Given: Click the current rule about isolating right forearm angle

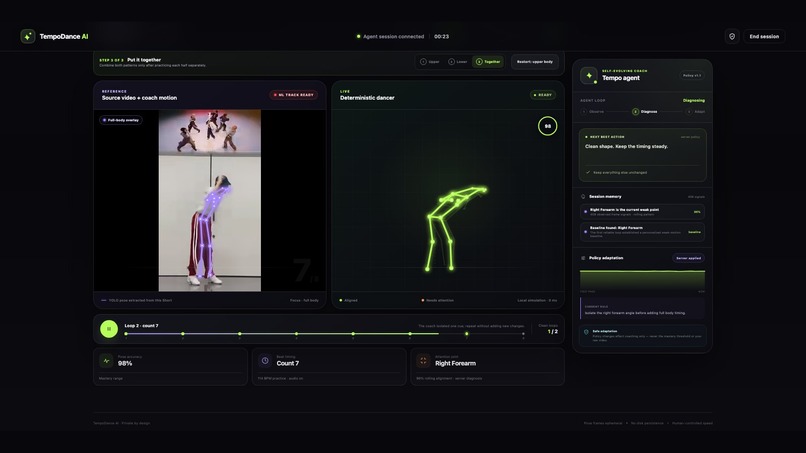Looking at the screenshot, I should [x=642, y=310].
